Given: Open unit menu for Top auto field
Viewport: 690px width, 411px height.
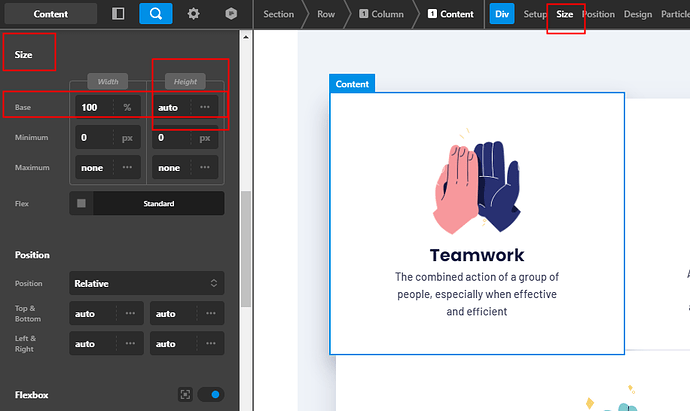Looking at the screenshot, I should click(130, 313).
